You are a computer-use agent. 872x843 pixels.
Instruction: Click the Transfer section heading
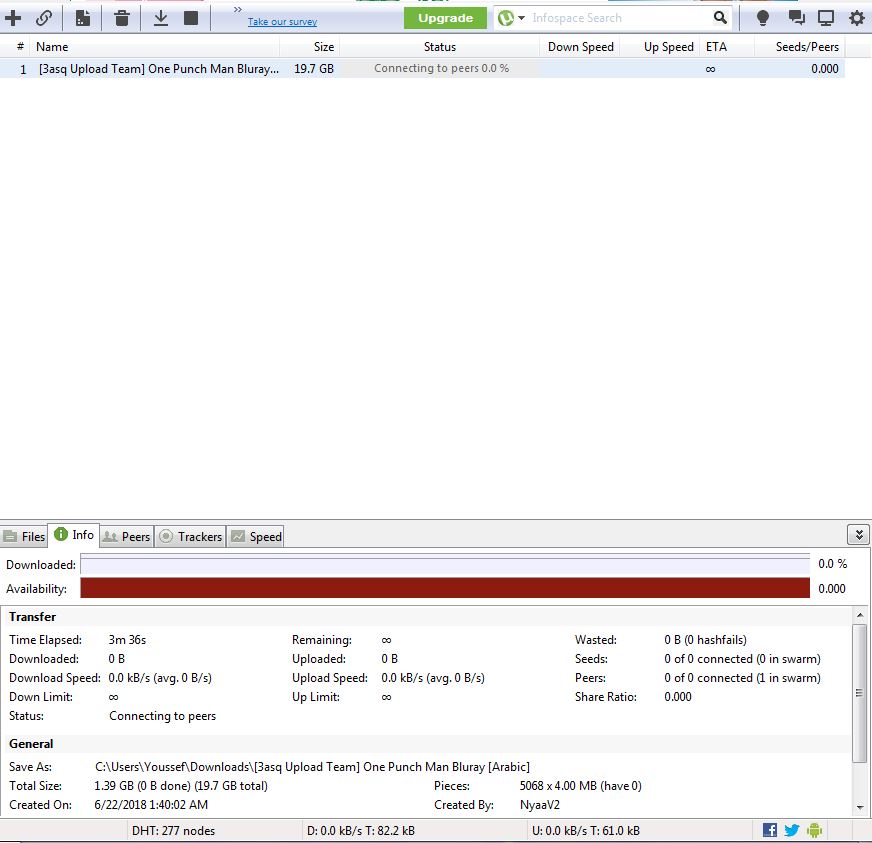32,617
